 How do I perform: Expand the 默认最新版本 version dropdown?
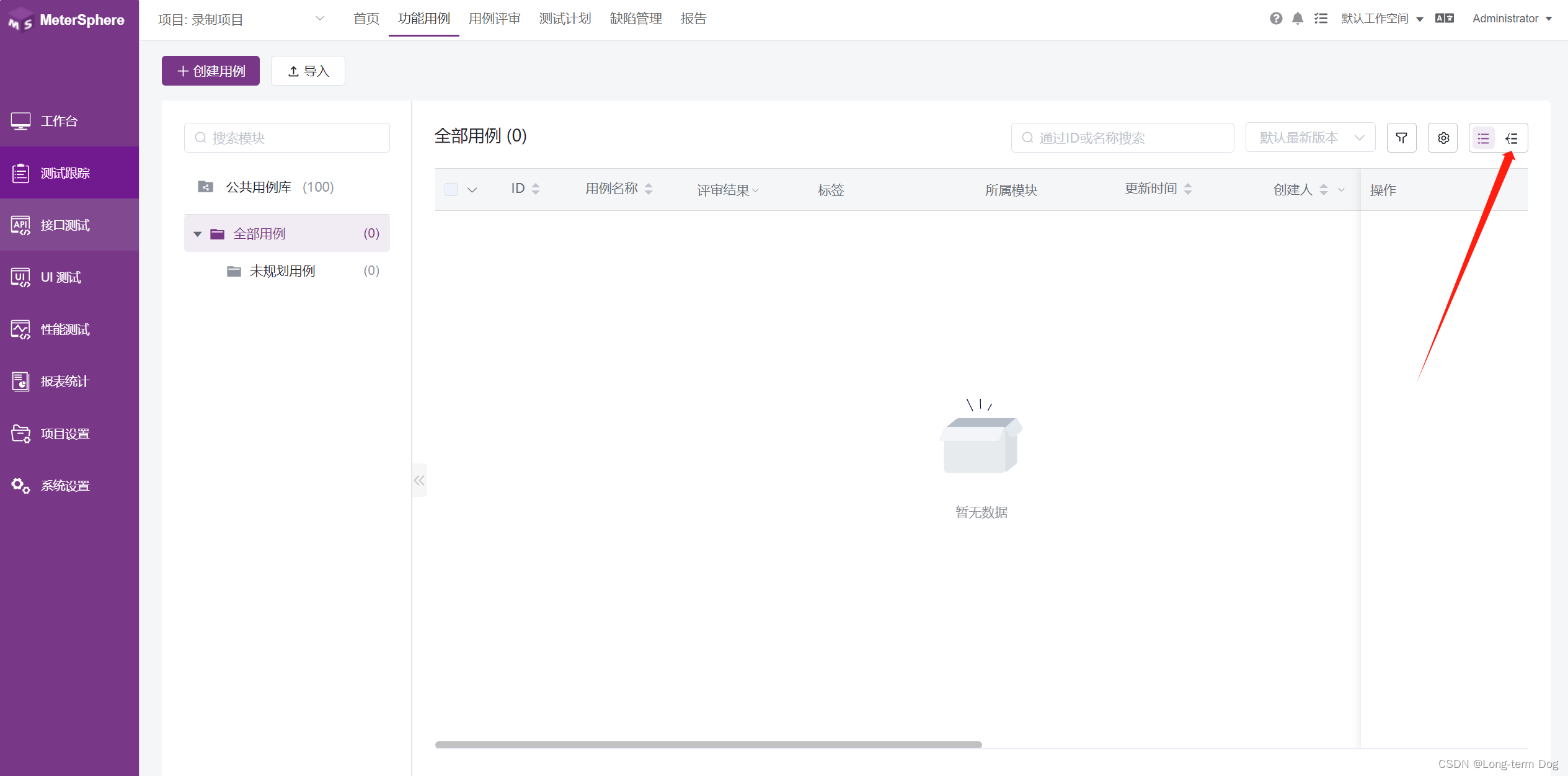[x=1310, y=138]
